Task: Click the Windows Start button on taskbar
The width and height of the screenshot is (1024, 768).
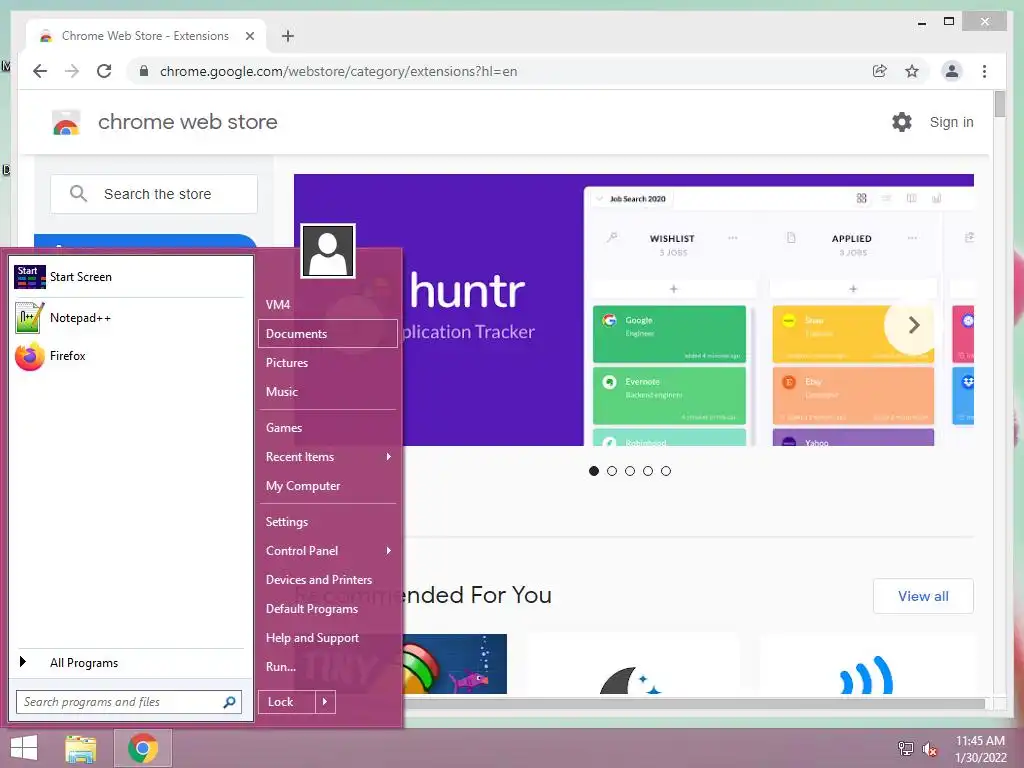Action: pos(24,748)
